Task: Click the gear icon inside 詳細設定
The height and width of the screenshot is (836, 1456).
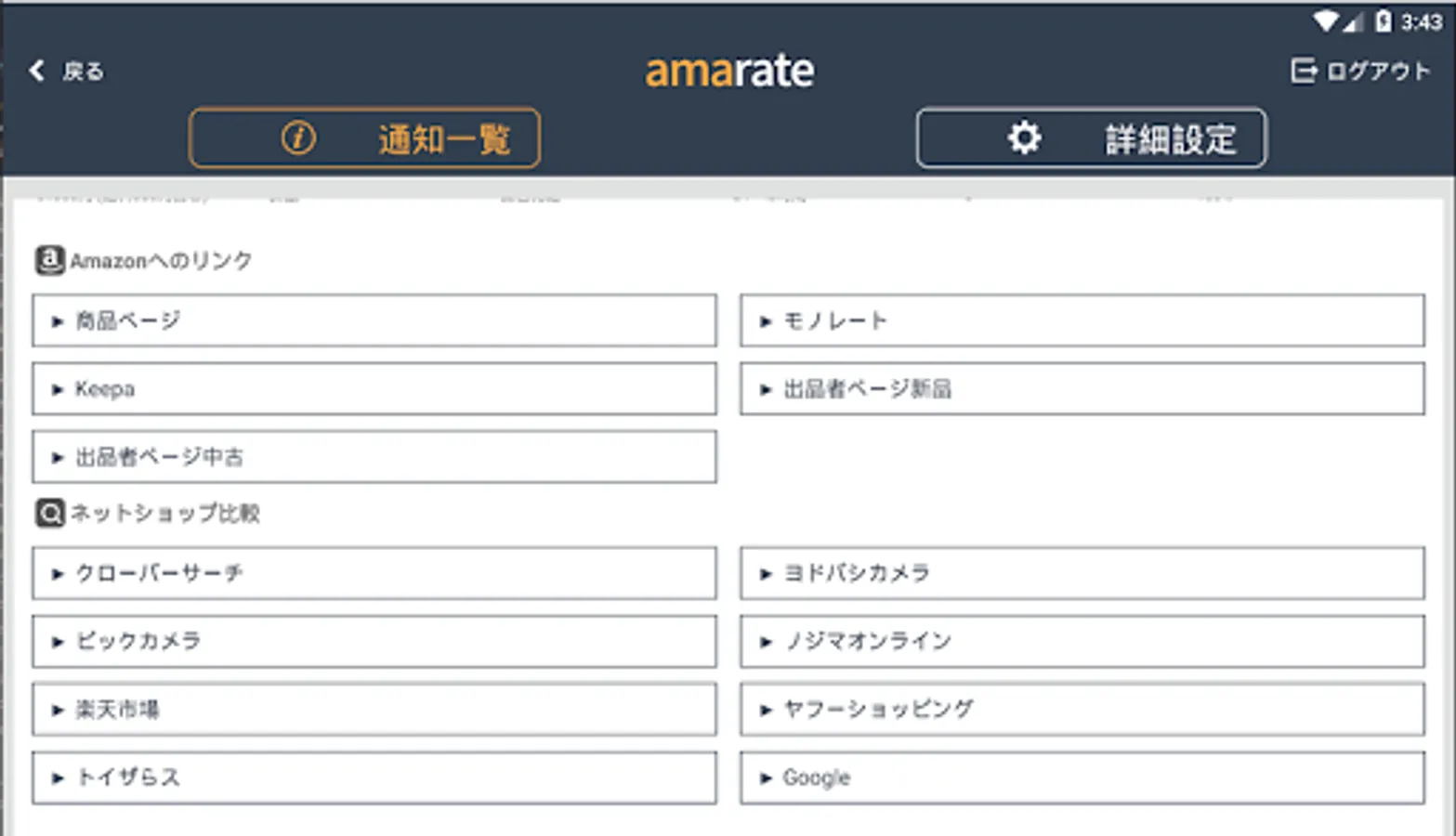Action: click(x=1023, y=137)
